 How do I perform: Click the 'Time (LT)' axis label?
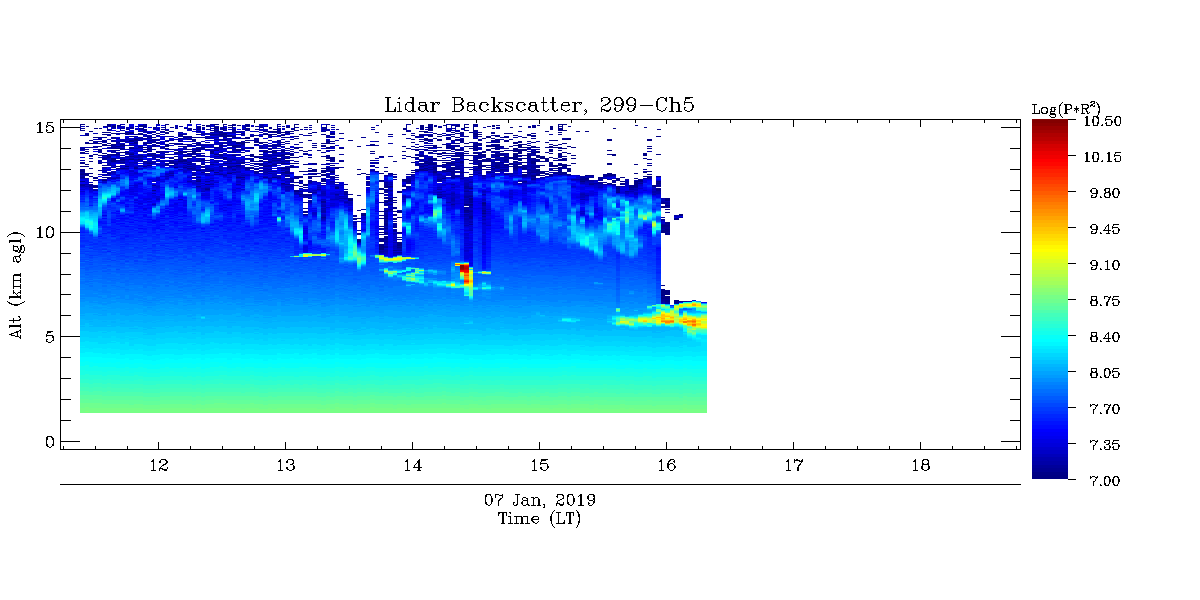point(539,519)
